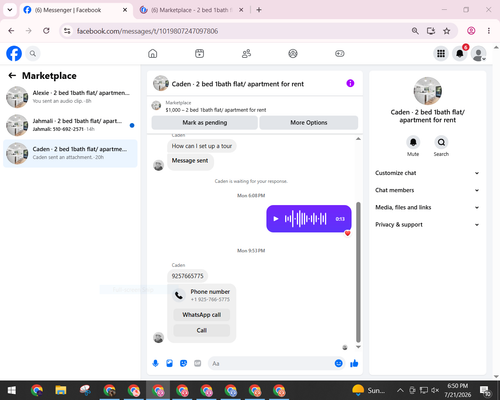Click WhatsApp call button
The height and width of the screenshot is (400, 500).
(202, 315)
